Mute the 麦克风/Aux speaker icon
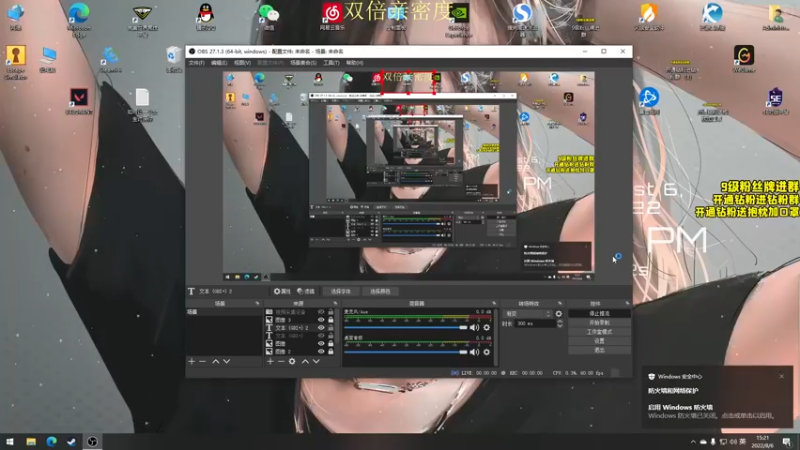Screen dimensions: 800x450 click(474, 328)
